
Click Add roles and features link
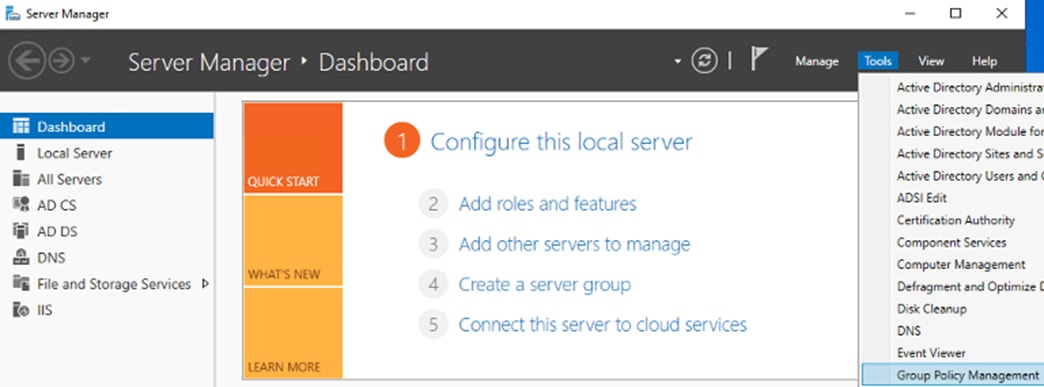[x=547, y=203]
